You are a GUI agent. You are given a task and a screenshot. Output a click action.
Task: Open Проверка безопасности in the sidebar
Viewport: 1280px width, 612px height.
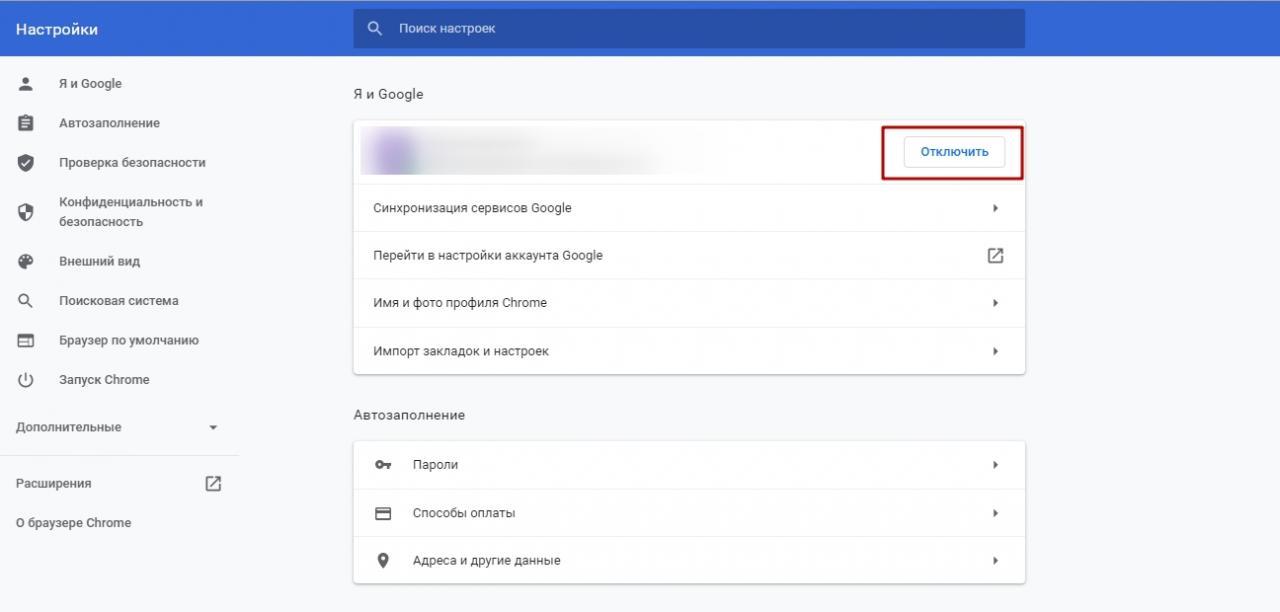click(132, 162)
